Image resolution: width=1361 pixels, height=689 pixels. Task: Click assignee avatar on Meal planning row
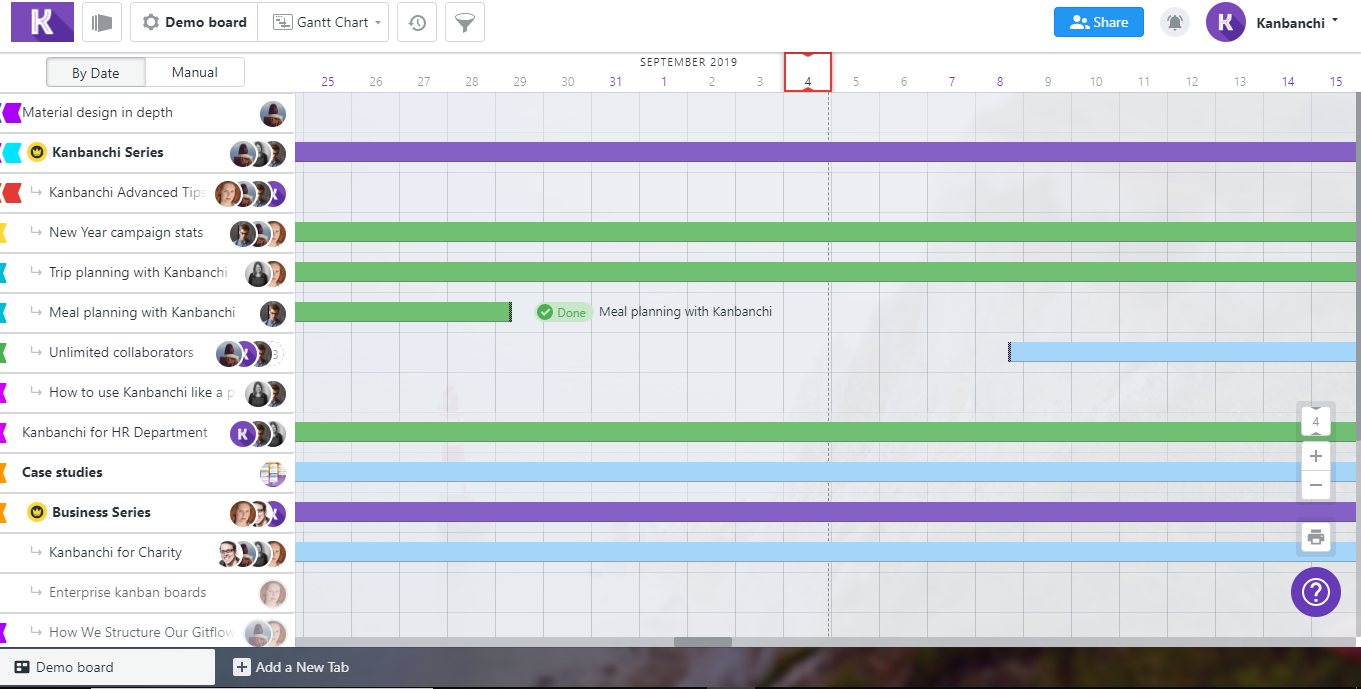(273, 314)
